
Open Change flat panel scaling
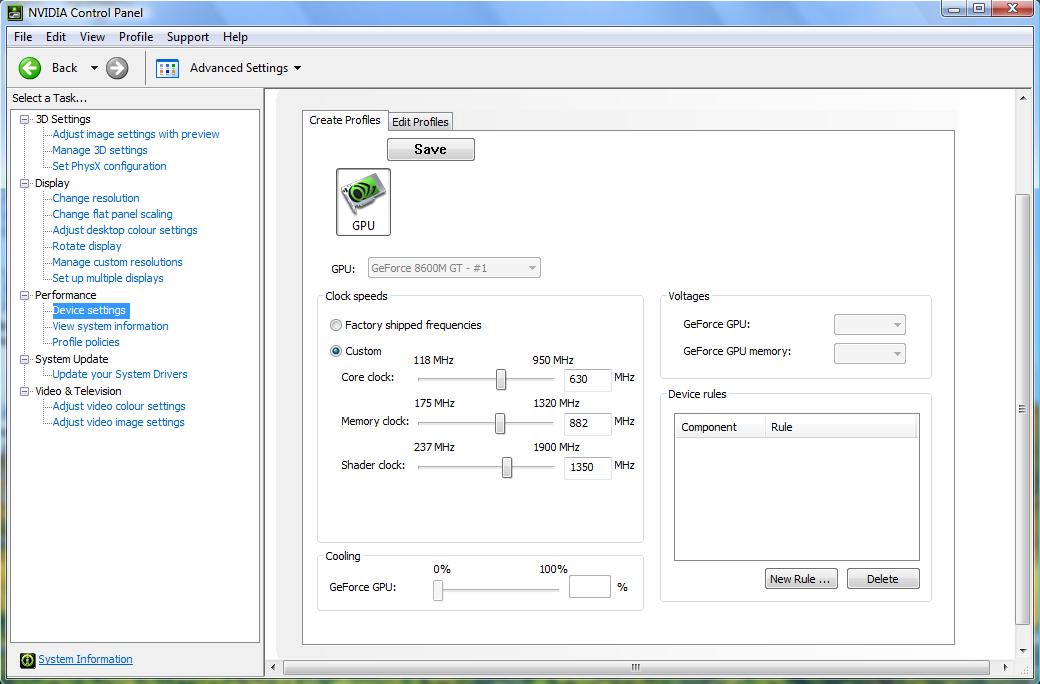pos(113,214)
